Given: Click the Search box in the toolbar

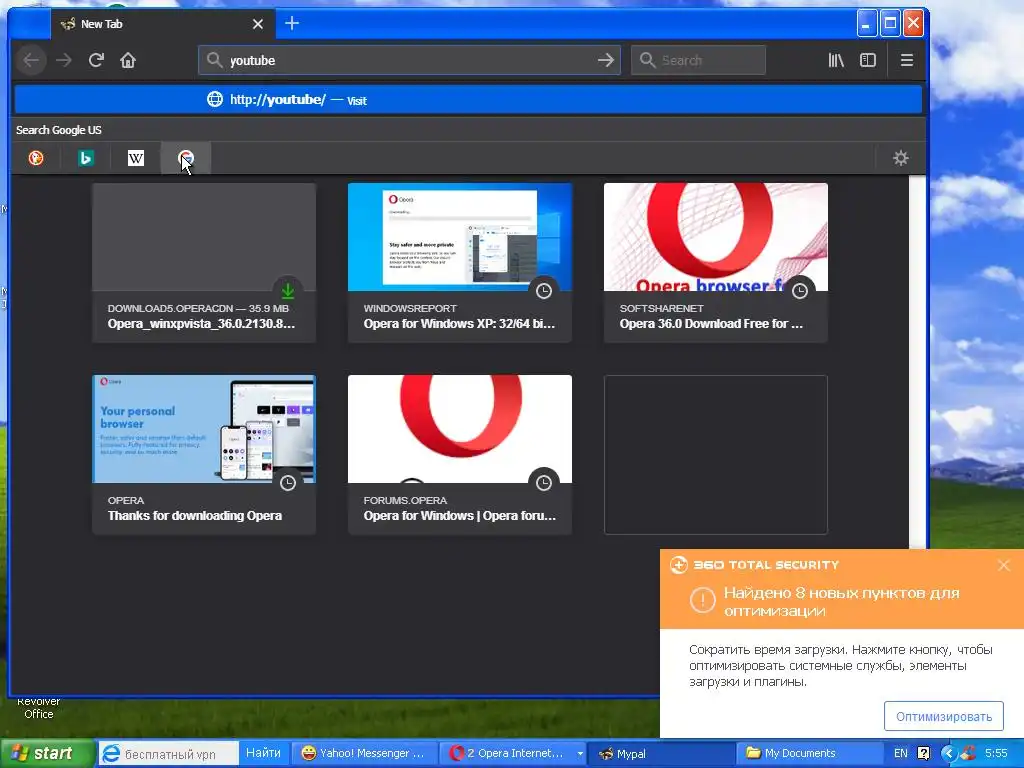Looking at the screenshot, I should [698, 60].
